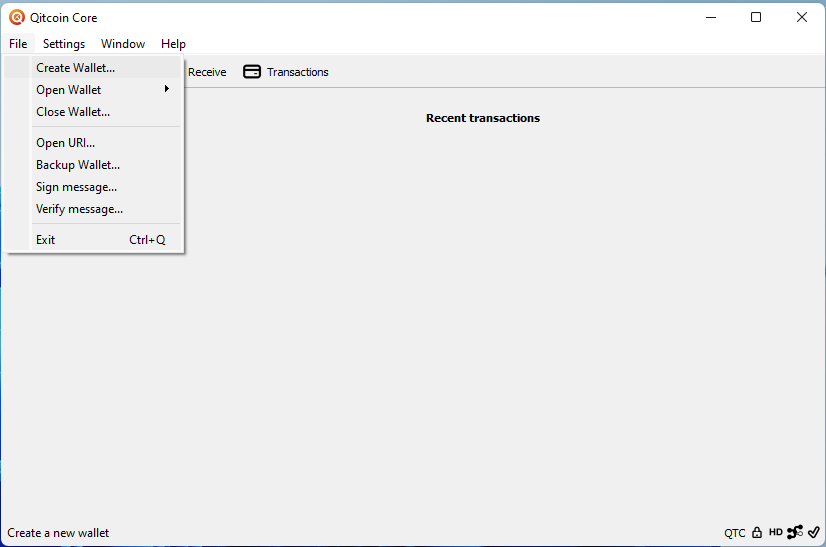
Task: Select Sign message... menu entry
Action: (x=93, y=187)
